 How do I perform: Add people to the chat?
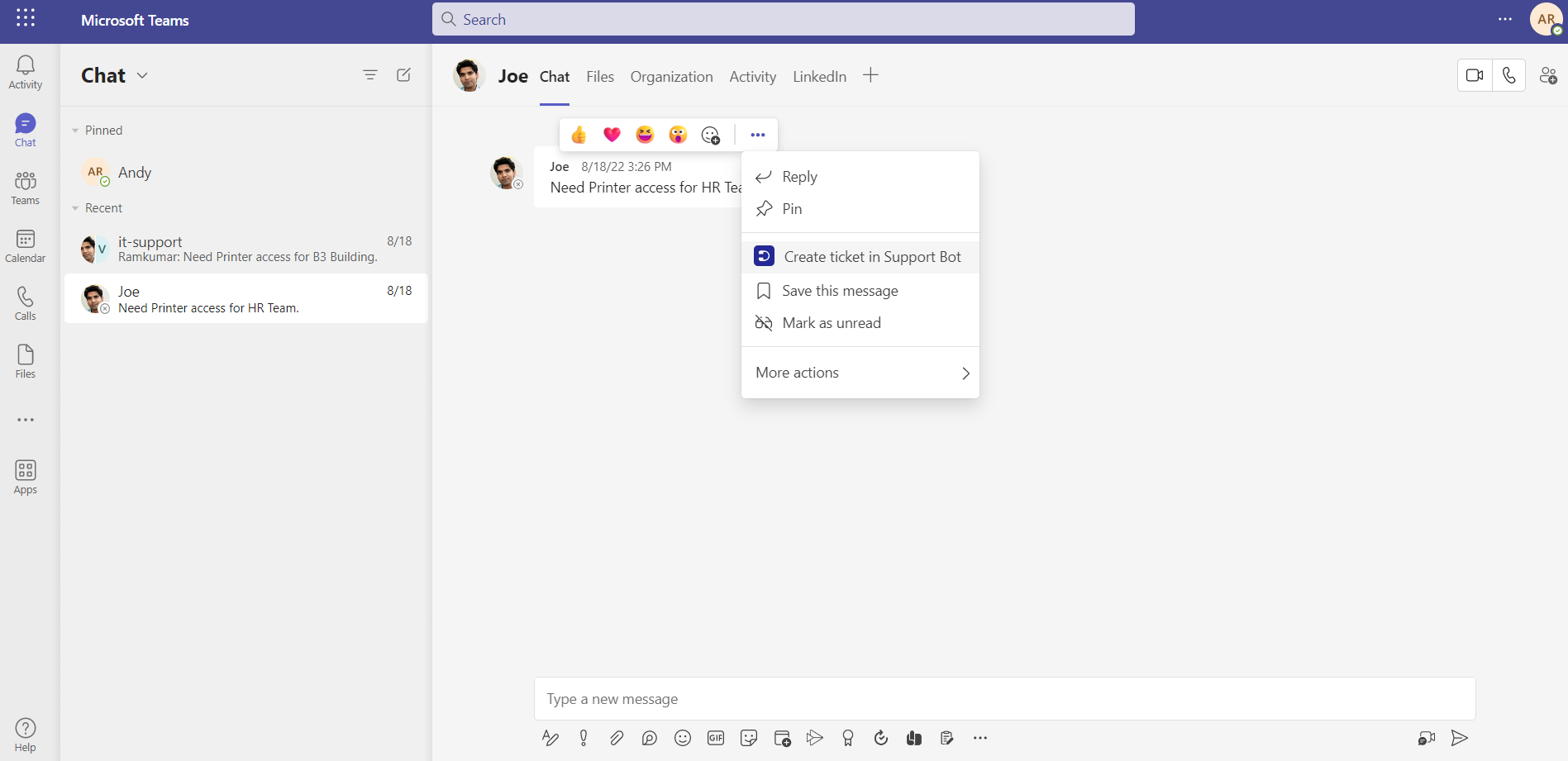[1548, 75]
